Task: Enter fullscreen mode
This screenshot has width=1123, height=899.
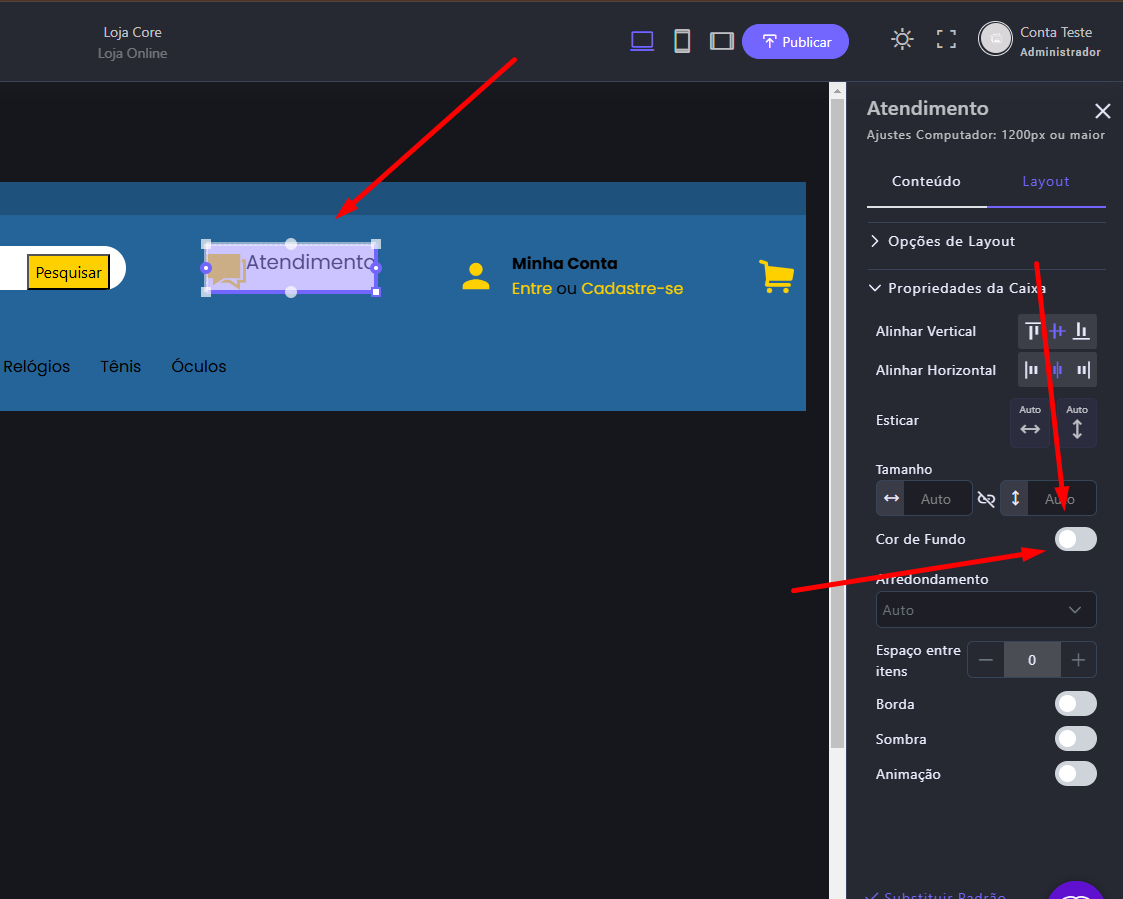Action: coord(946,39)
